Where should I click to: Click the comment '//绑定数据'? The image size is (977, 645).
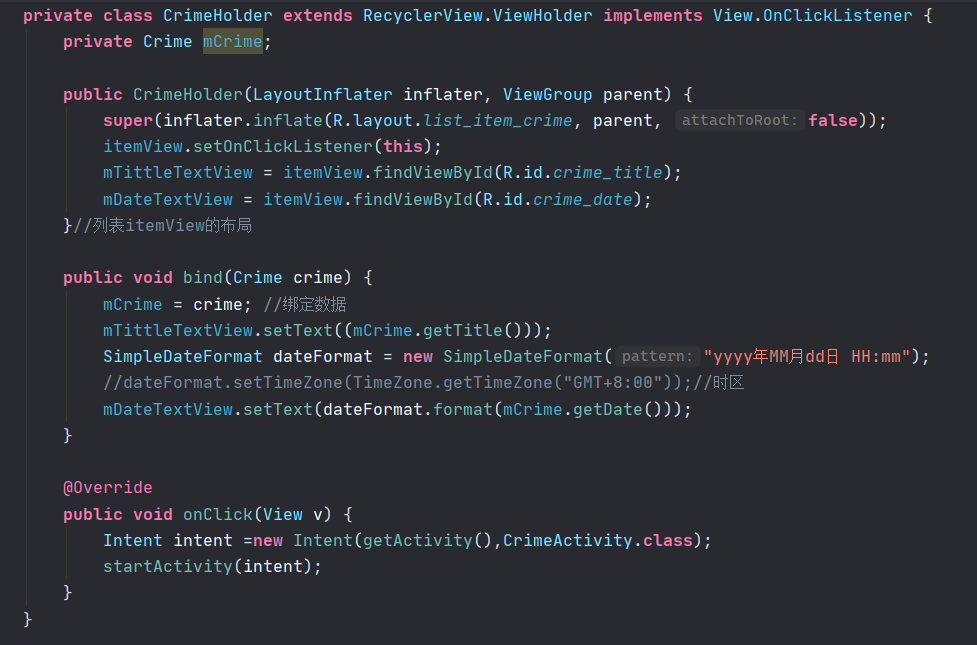tap(305, 305)
